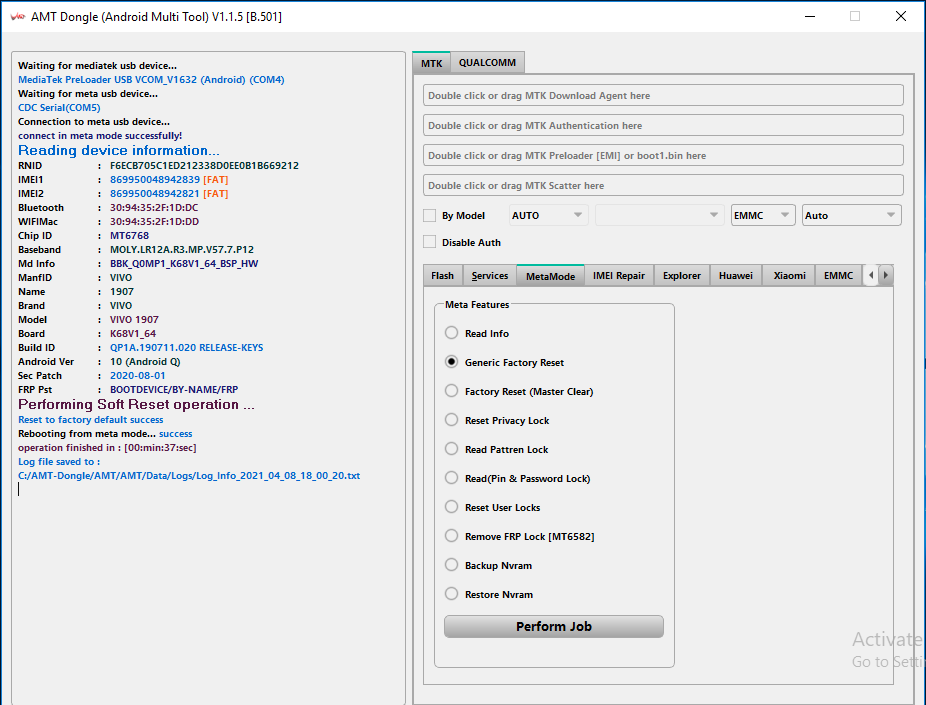Click the AMT Dongle app logo icon
Screen dimensions: 926x705
[16, 16]
